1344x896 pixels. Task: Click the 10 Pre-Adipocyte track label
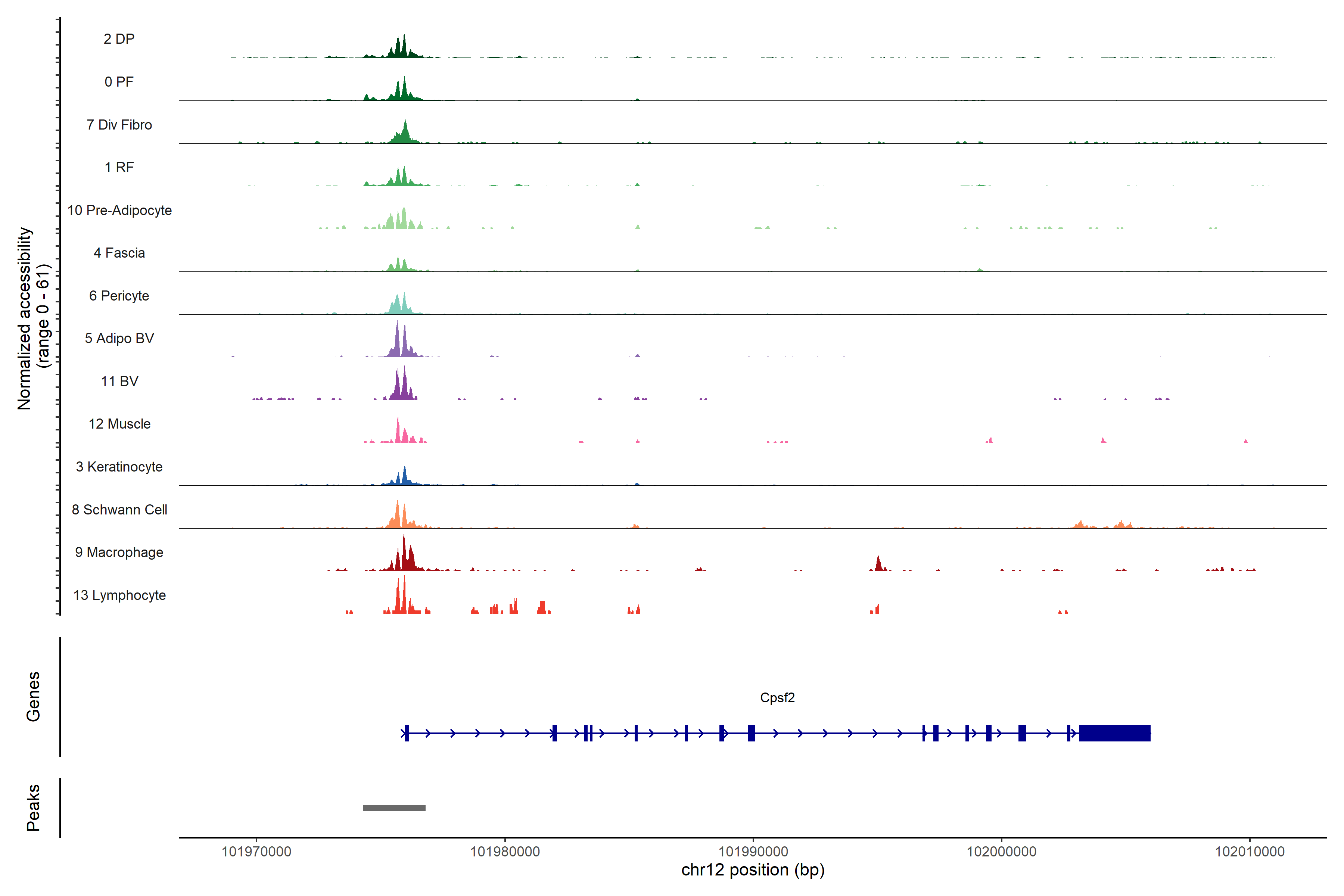[x=119, y=210]
